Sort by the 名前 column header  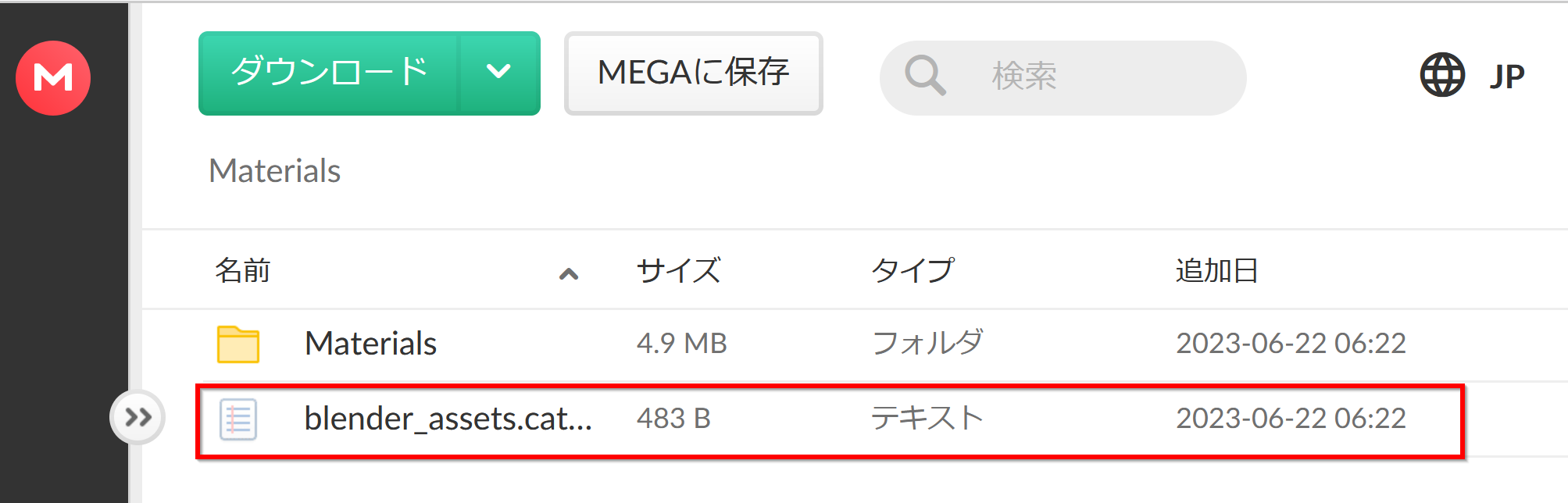(x=242, y=270)
